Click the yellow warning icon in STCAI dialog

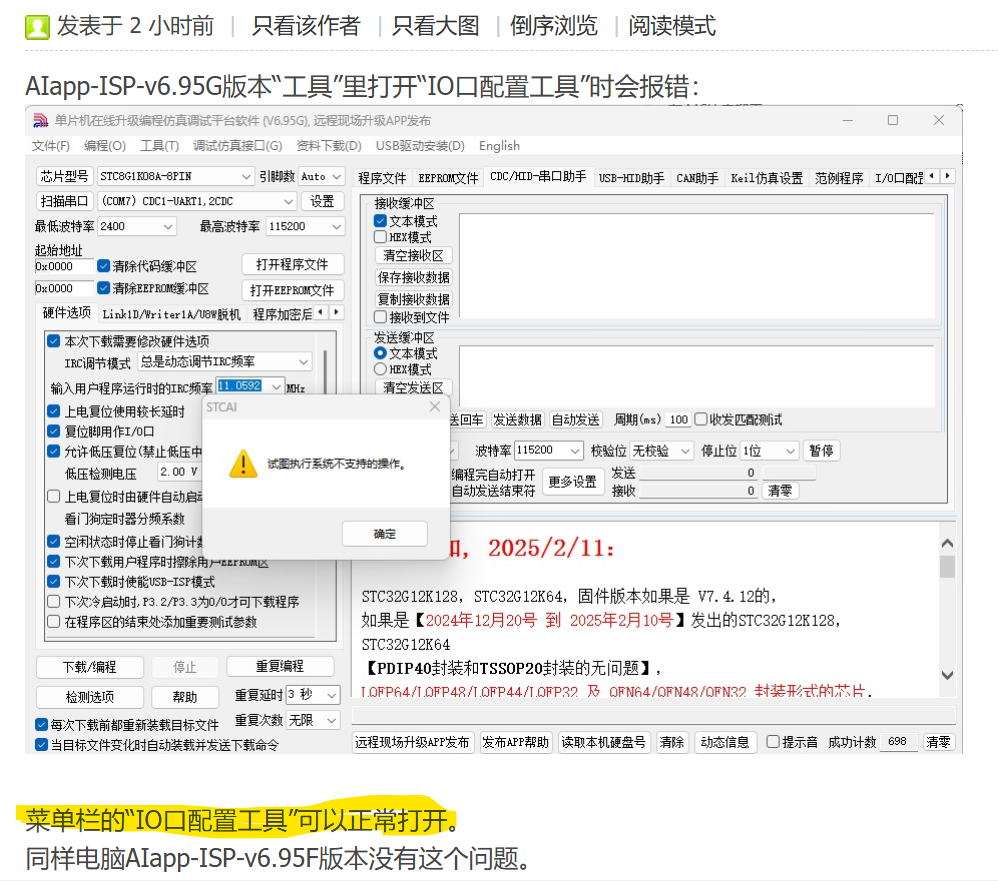243,463
